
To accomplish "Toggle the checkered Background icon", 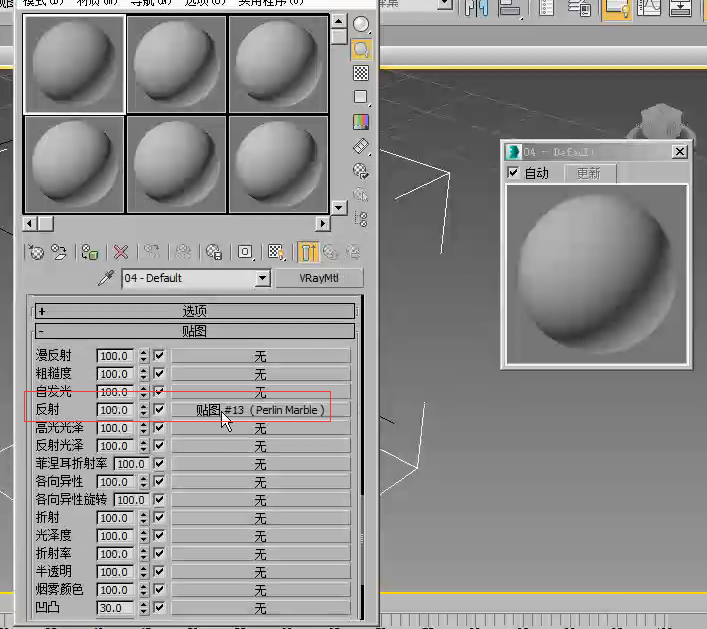I will pyautogui.click(x=361, y=73).
